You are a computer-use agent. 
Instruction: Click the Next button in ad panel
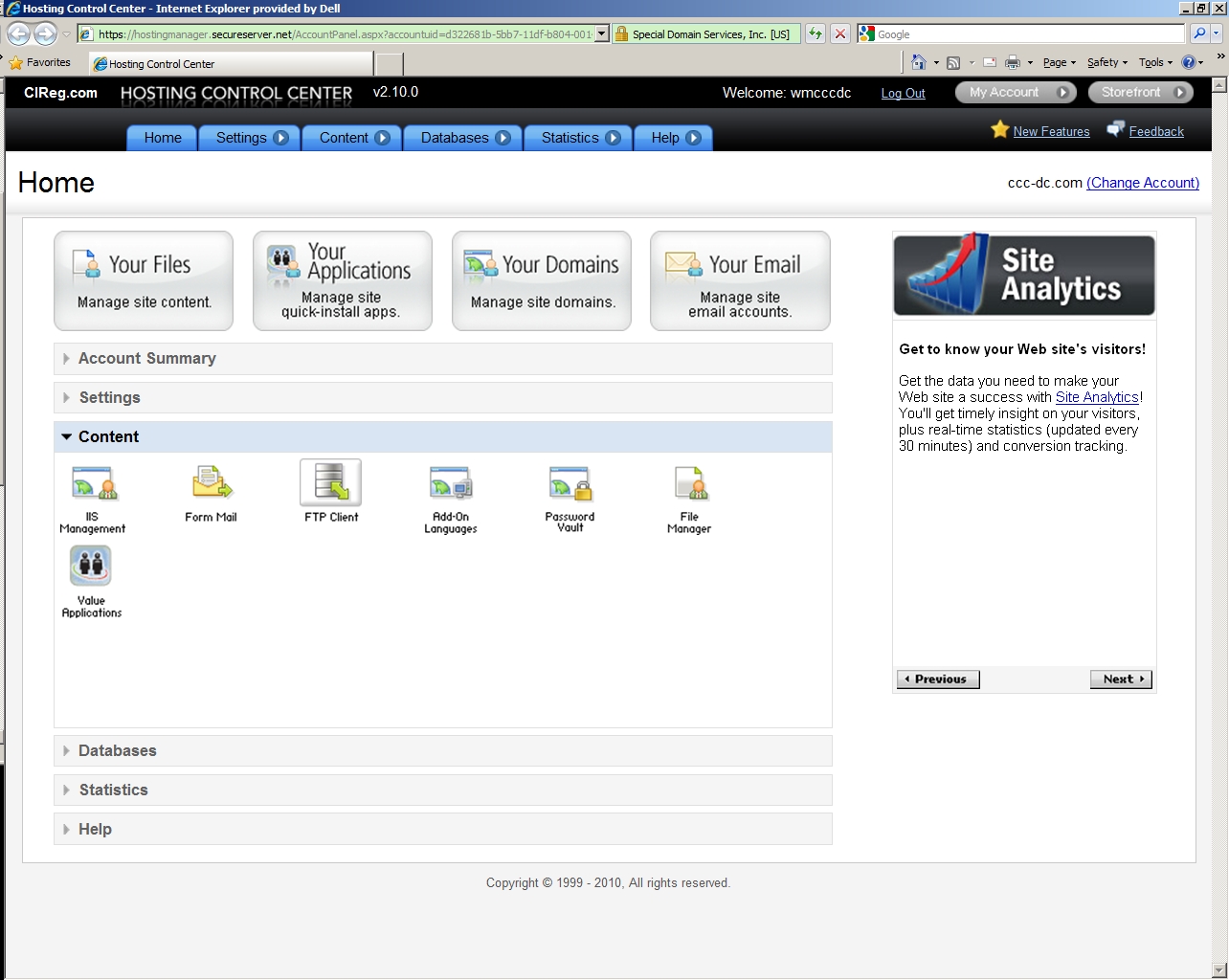(x=1122, y=679)
